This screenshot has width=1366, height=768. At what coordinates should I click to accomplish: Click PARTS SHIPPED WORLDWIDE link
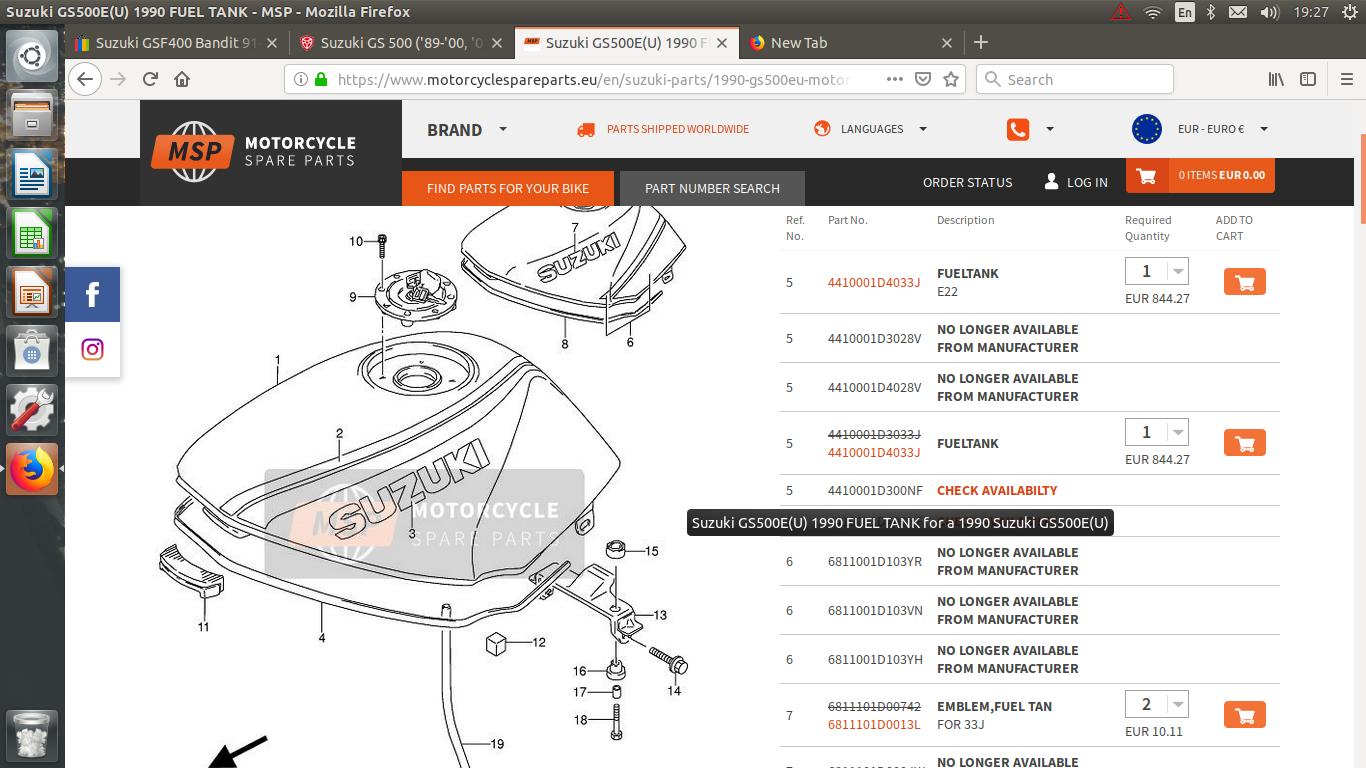[x=663, y=129]
